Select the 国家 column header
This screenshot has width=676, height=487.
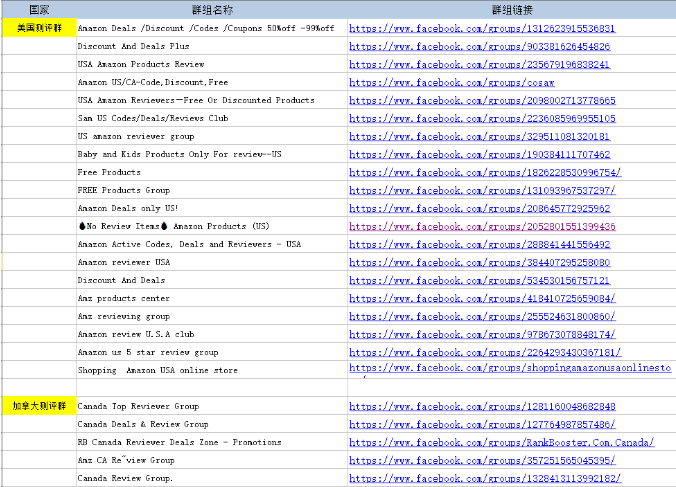[39, 9]
